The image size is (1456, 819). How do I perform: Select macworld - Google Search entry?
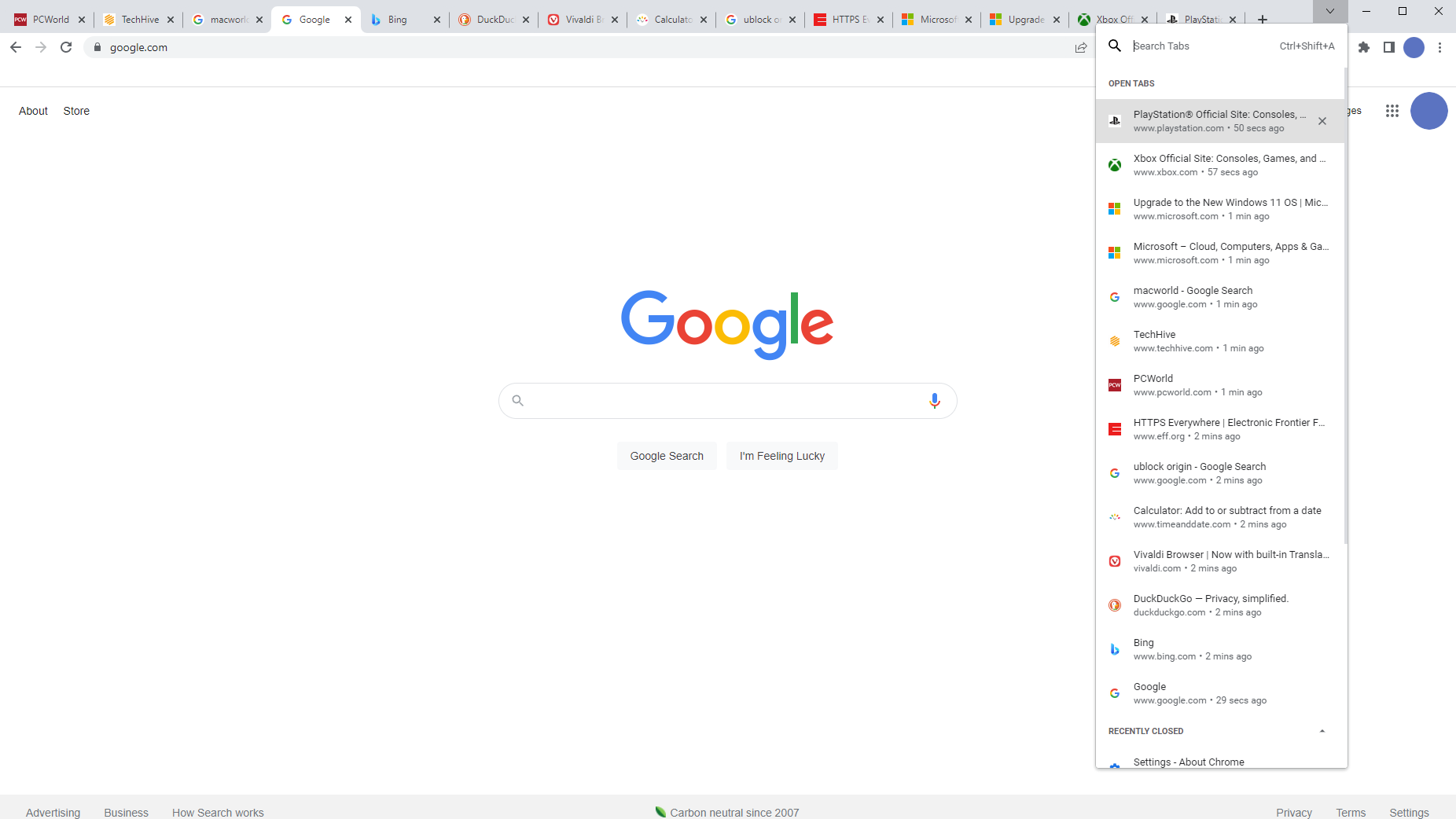coord(1220,297)
